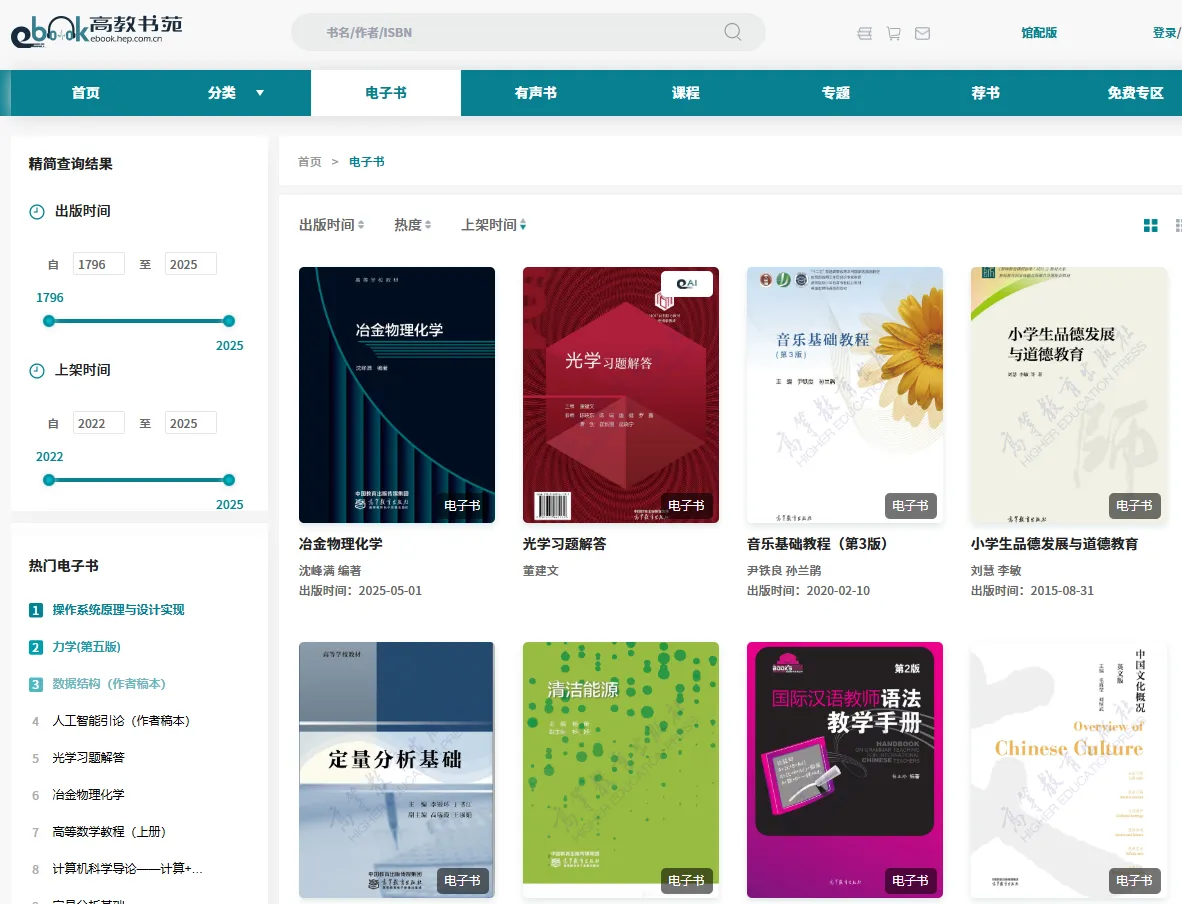
Task: Switch to grid view layout icon
Action: click(1150, 225)
